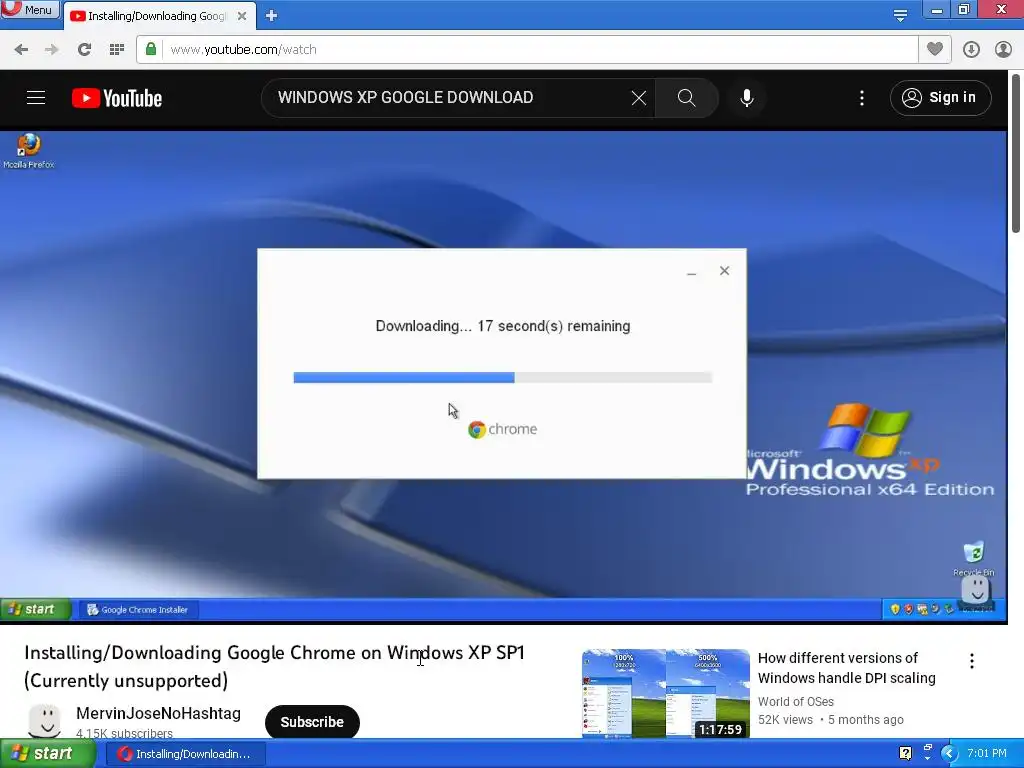
Task: Open Opera's tab menu icon in the title bar
Action: [900, 14]
